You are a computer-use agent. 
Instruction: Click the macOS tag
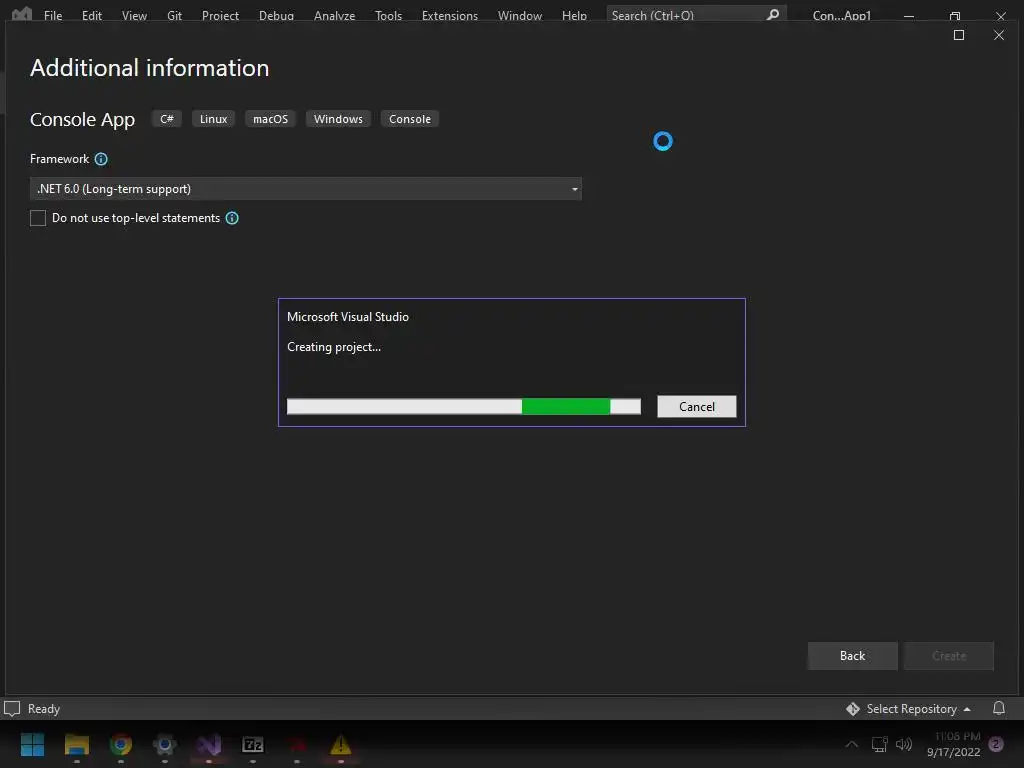click(270, 119)
